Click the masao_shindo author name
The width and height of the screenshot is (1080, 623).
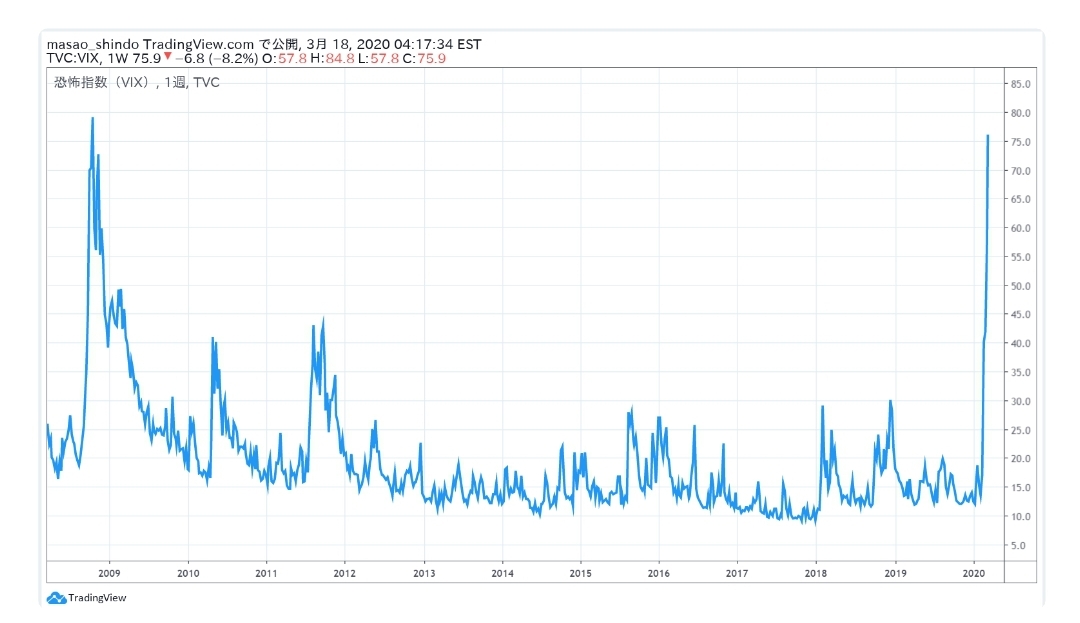pos(93,44)
